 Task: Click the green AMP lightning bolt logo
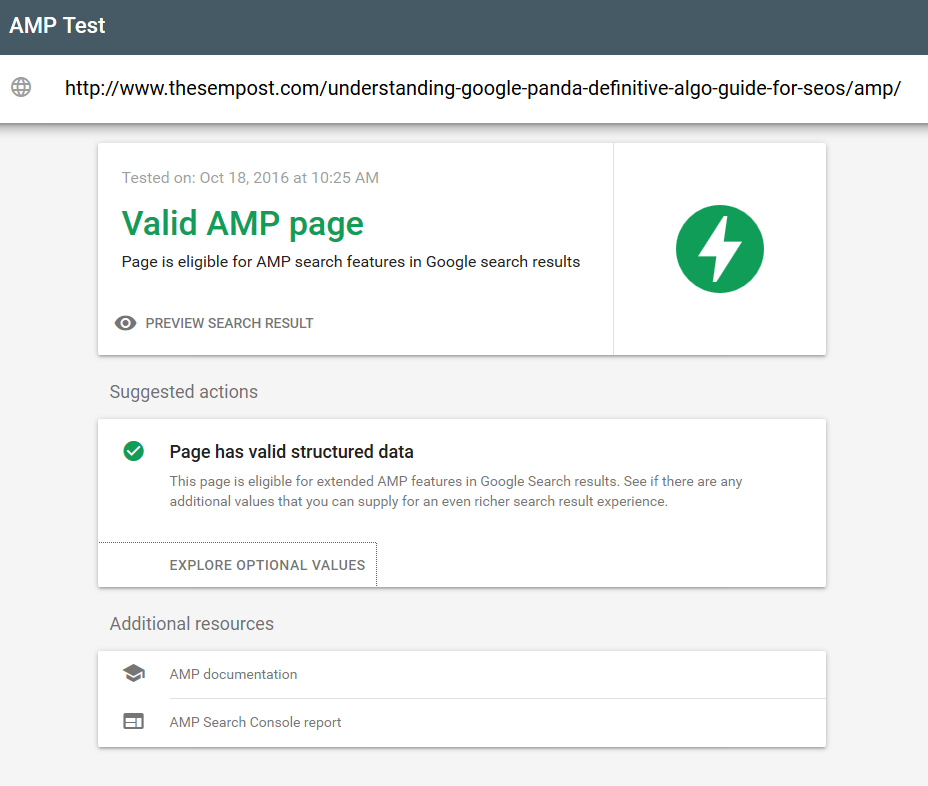pos(719,249)
